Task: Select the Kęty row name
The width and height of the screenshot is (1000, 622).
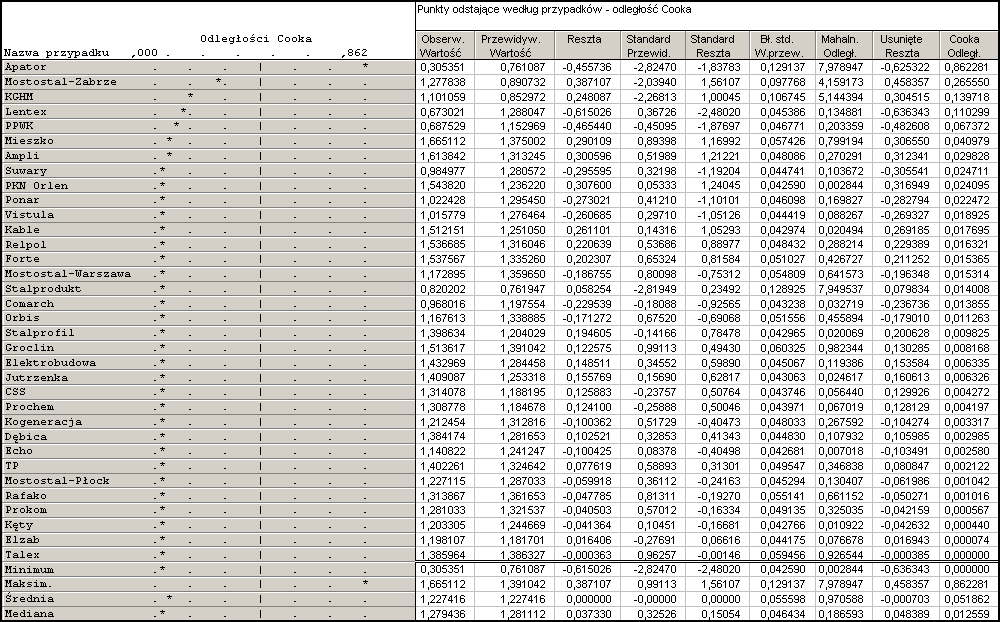Action: point(18,525)
